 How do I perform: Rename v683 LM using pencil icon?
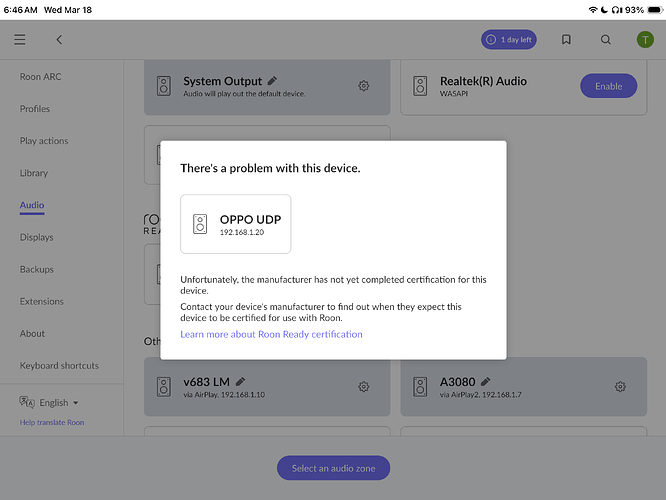click(x=240, y=381)
